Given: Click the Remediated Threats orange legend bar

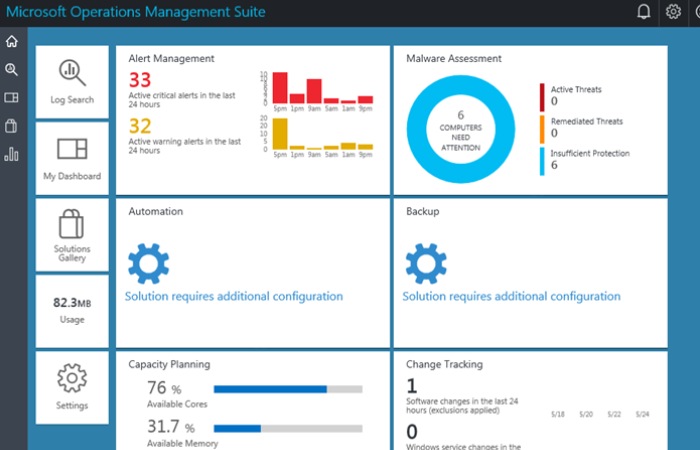Looking at the screenshot, I should tap(542, 129).
